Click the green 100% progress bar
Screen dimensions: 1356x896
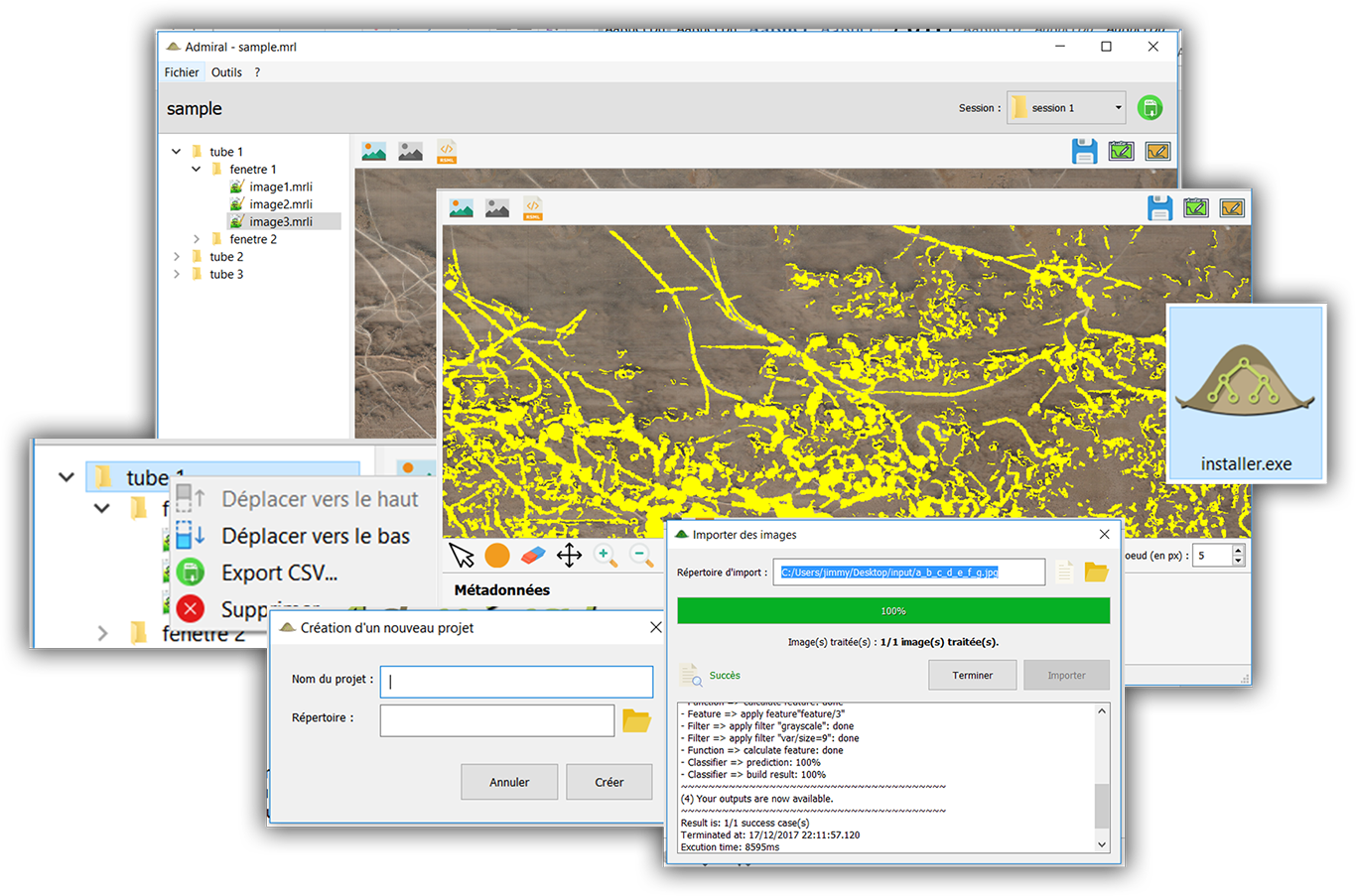click(x=893, y=611)
